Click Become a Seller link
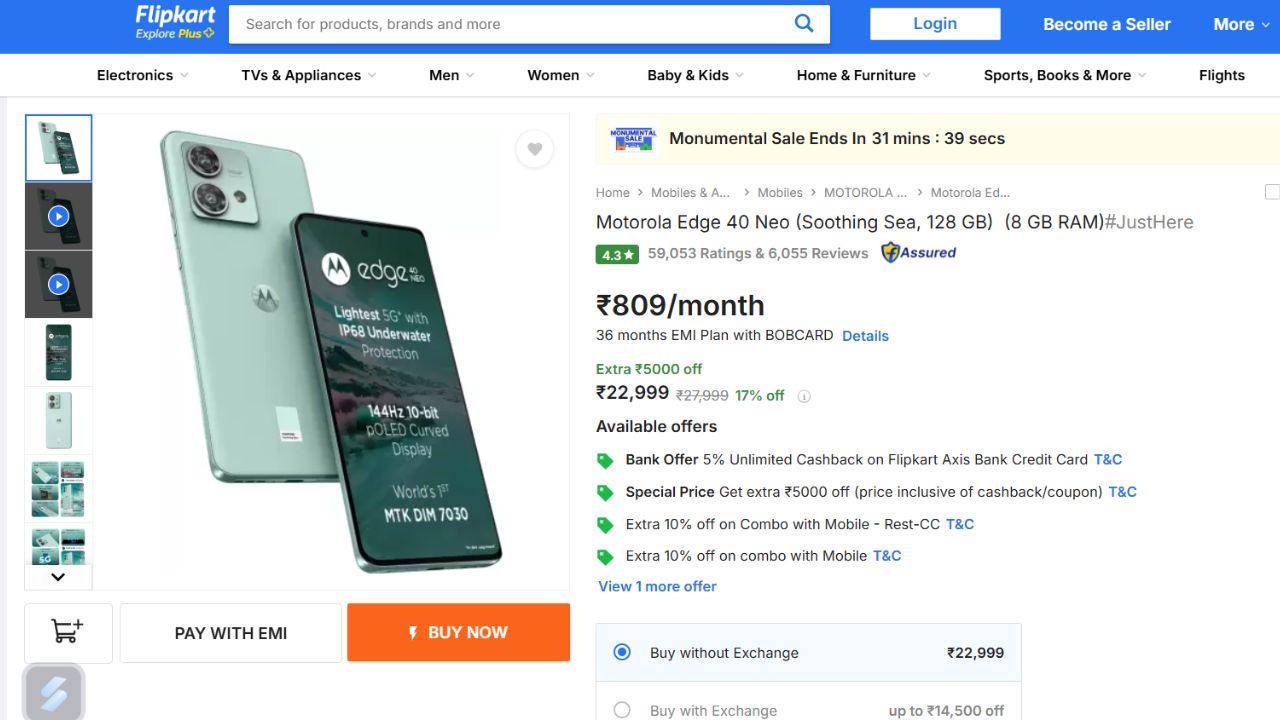Screen dimensions: 1280x720 click(1107, 24)
